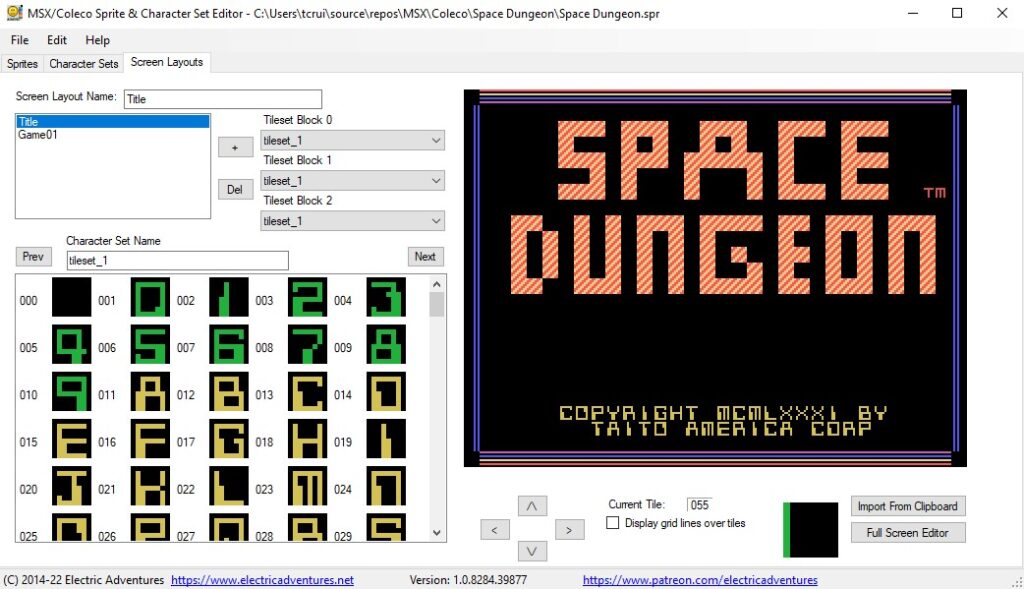Select the Screen Layouts tab
1024x589 pixels.
point(167,62)
